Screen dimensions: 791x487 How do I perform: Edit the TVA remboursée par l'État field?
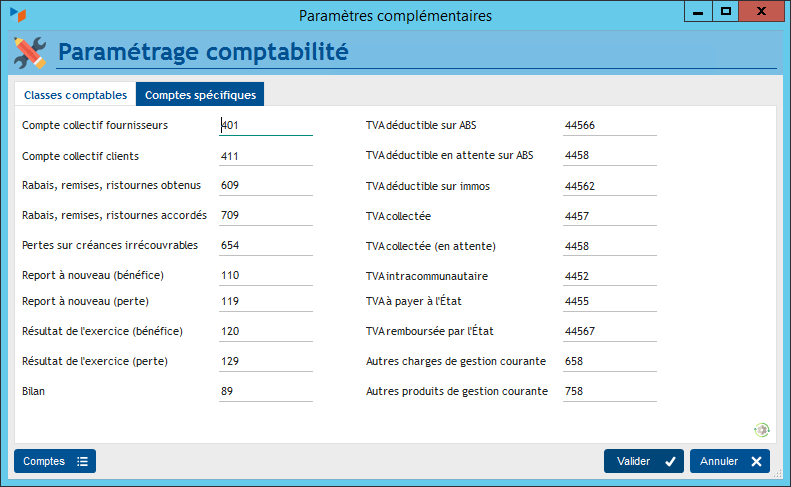tap(609, 331)
